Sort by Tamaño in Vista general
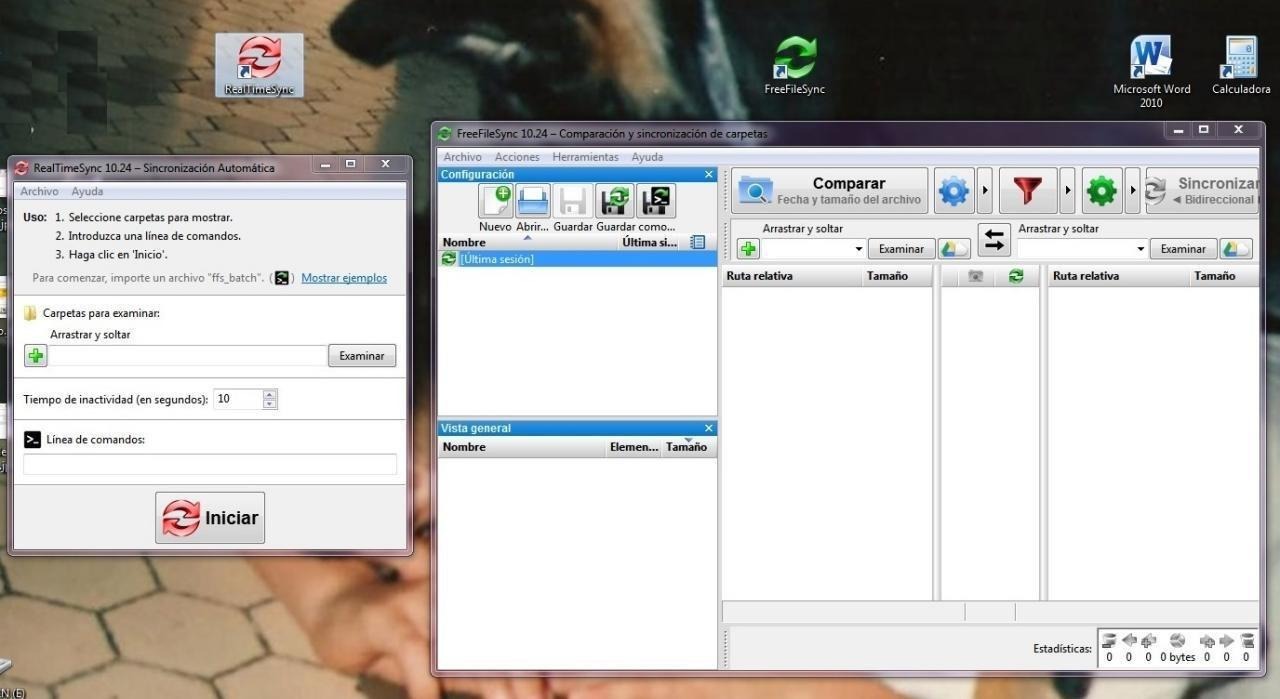Viewport: 1280px width, 699px height. coord(687,447)
